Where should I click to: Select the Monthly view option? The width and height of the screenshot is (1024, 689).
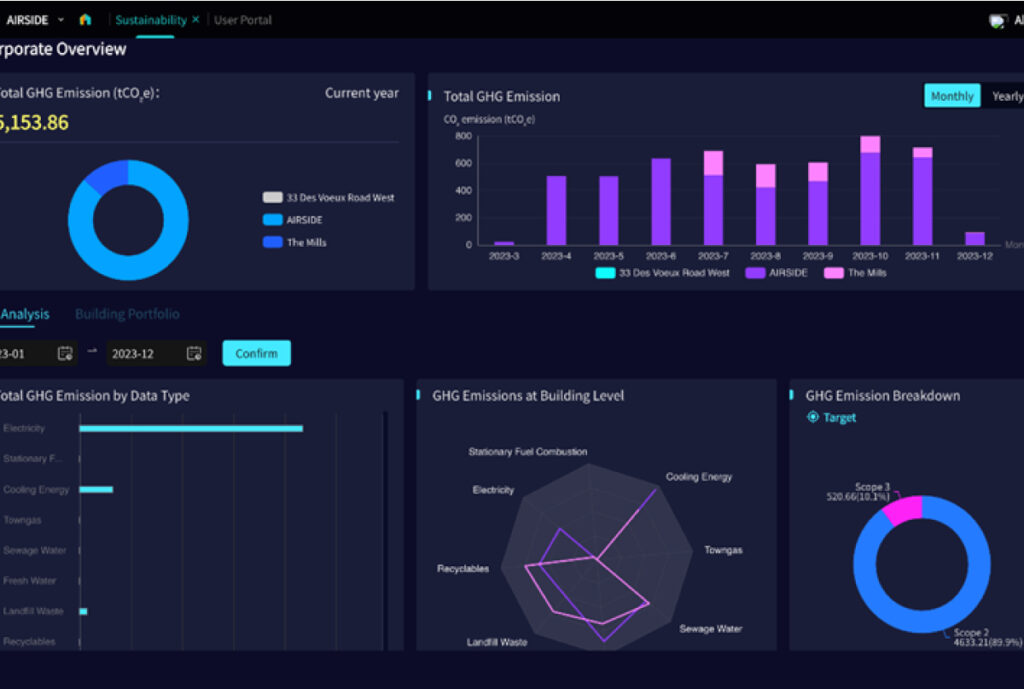951,96
